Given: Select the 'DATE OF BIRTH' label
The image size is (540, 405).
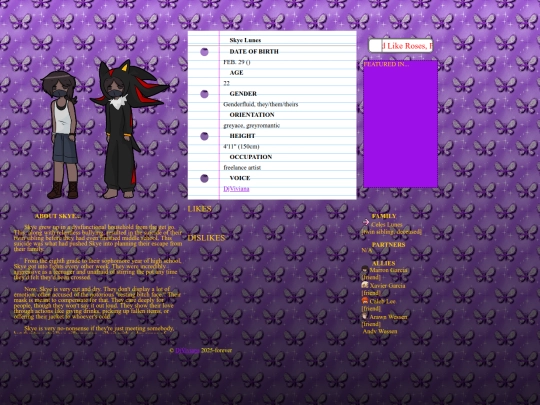Looking at the screenshot, I should (254, 51).
